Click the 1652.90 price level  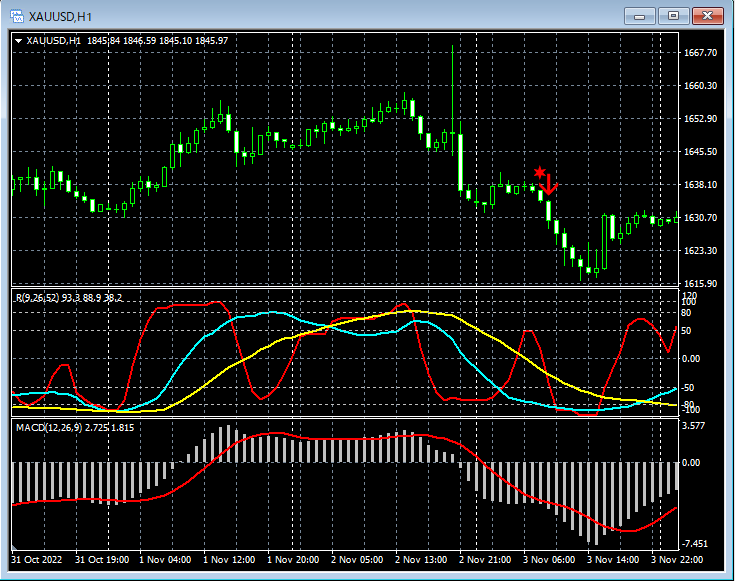(700, 119)
